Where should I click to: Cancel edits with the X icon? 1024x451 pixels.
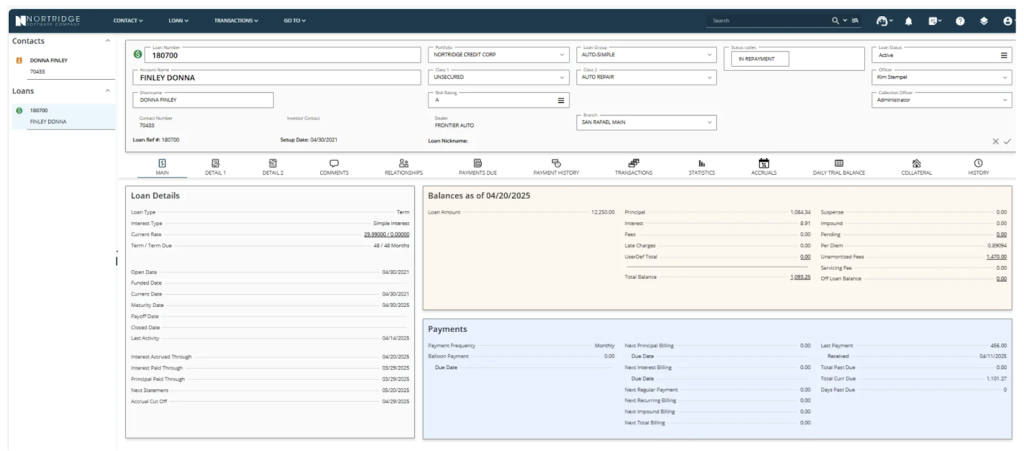click(x=996, y=141)
